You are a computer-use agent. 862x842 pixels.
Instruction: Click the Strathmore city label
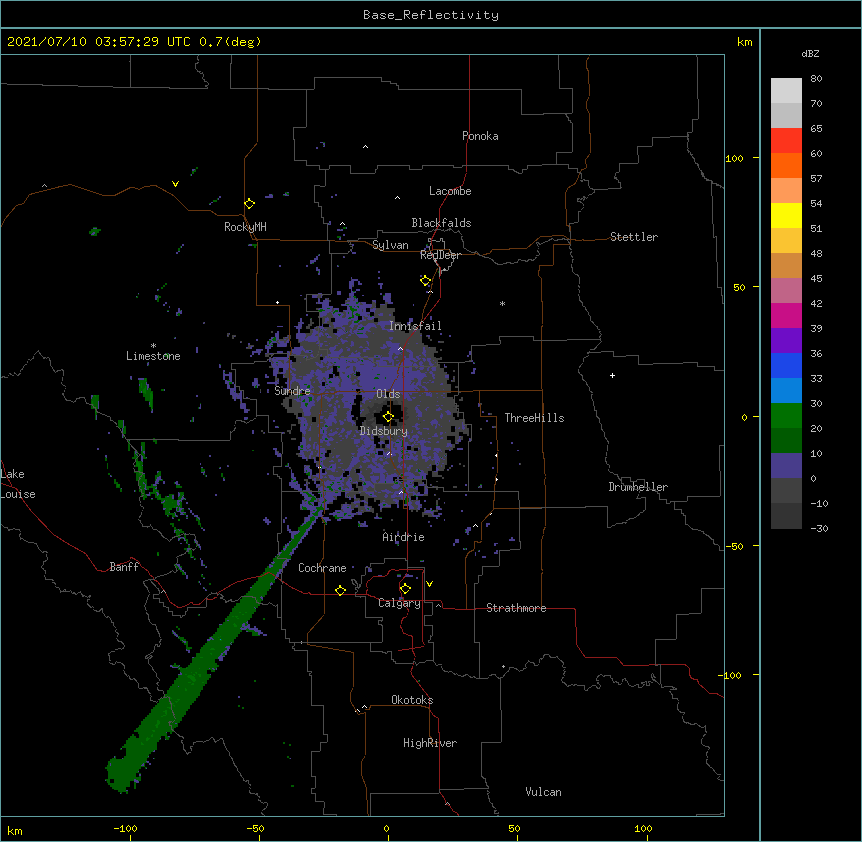[x=516, y=608]
